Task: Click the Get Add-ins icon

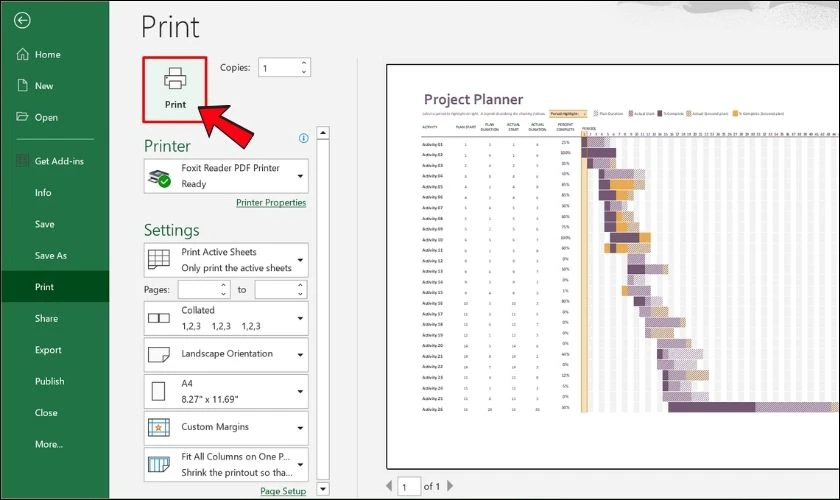Action: pos(22,161)
